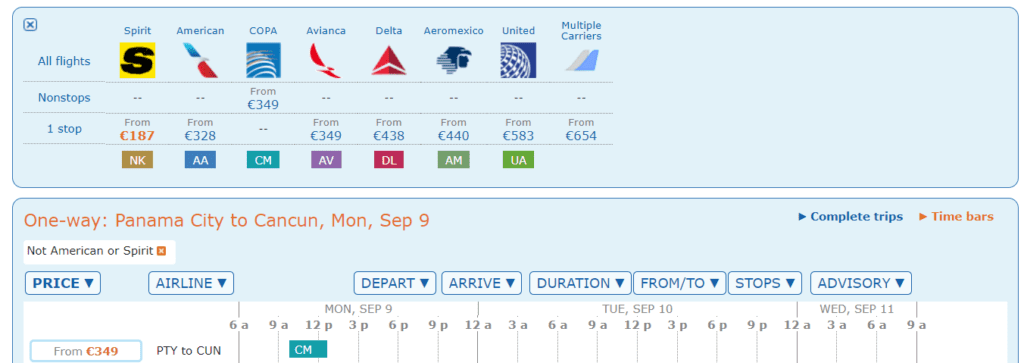Select the Spirit airline logo

pyautogui.click(x=137, y=60)
